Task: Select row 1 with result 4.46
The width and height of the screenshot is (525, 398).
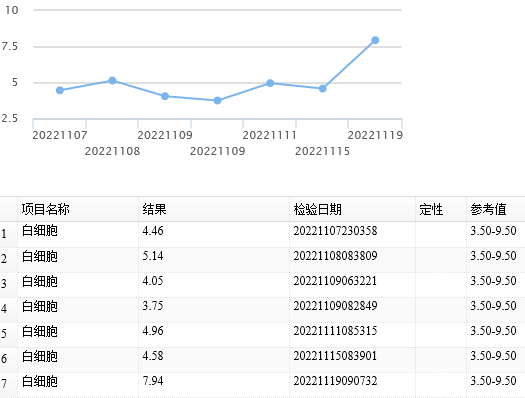Action: 262,234
